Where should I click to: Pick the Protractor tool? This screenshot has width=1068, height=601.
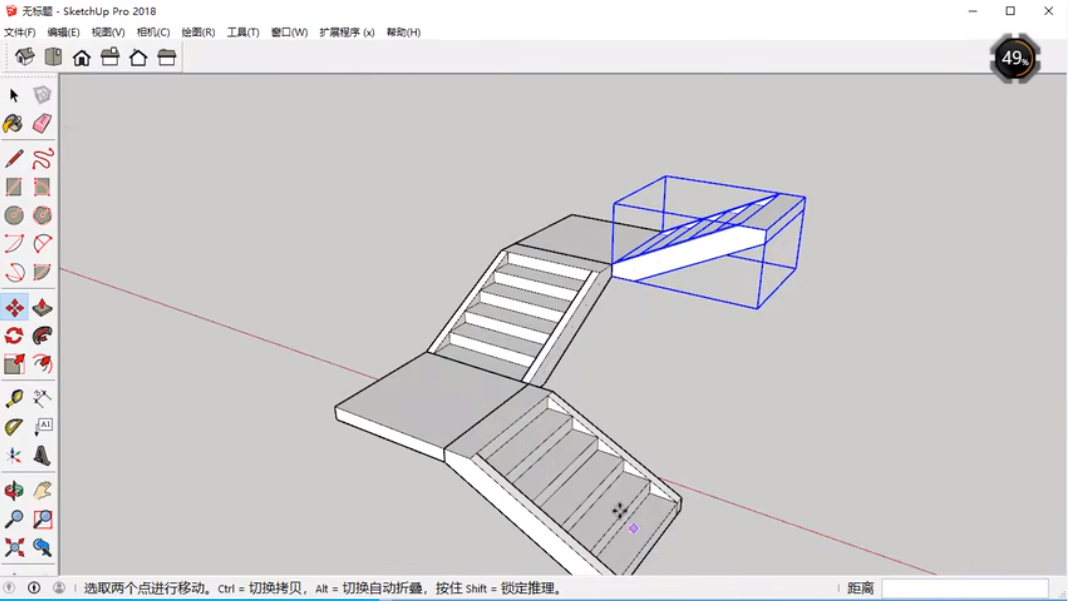coord(14,427)
